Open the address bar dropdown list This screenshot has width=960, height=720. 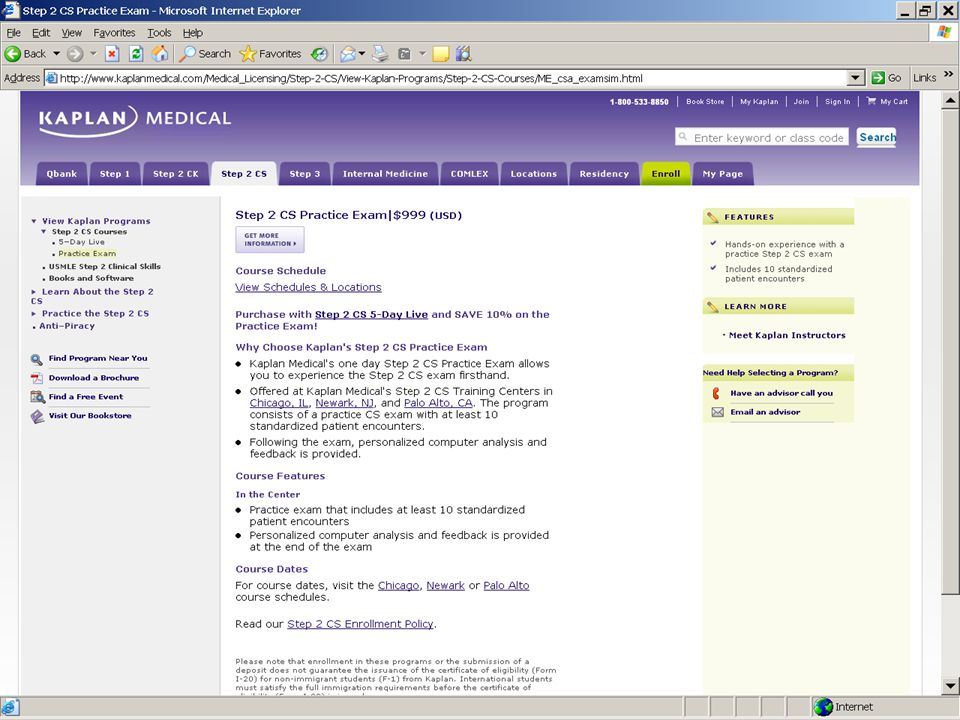tap(855, 78)
